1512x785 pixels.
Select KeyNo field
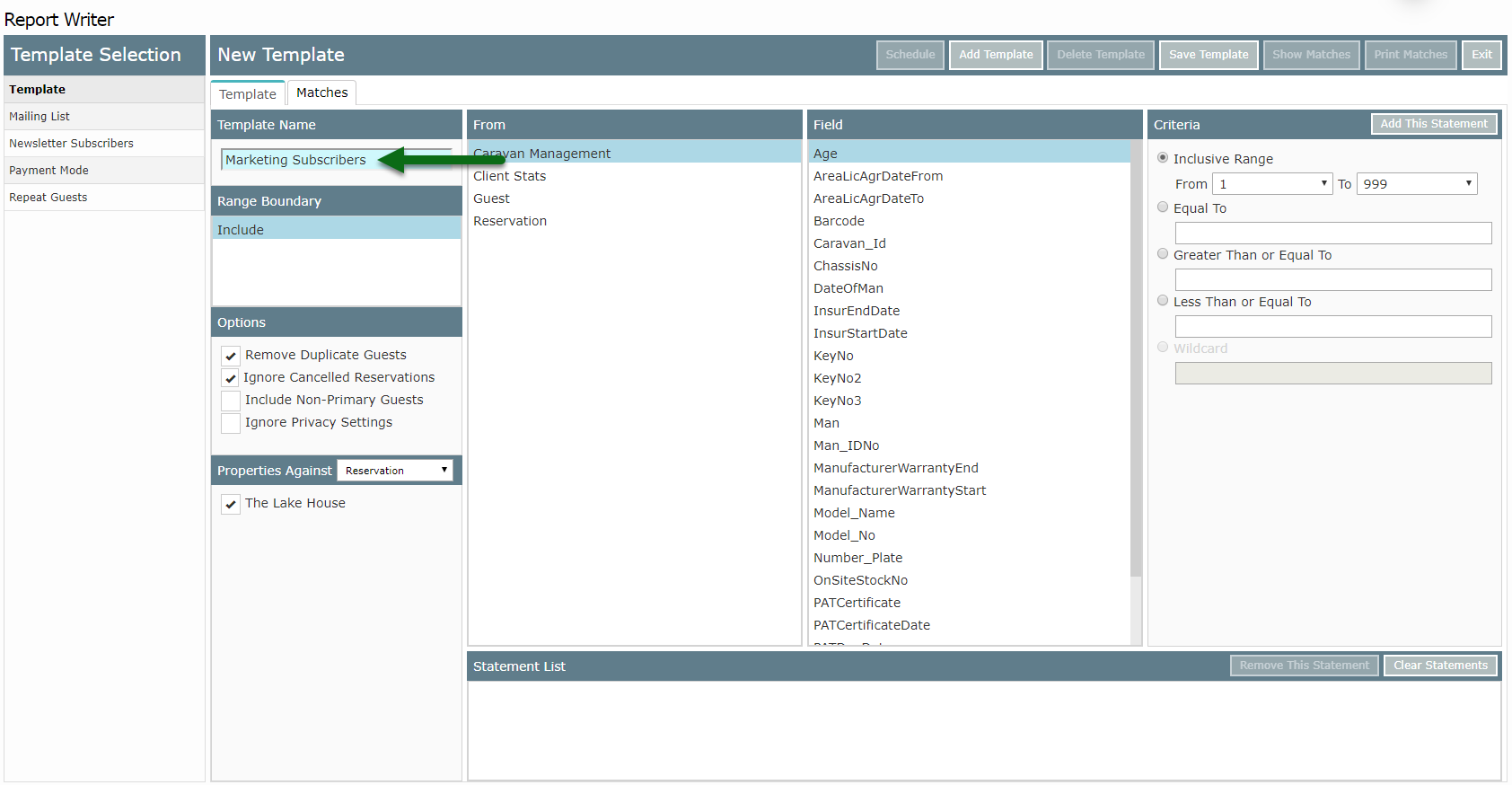[969, 356]
